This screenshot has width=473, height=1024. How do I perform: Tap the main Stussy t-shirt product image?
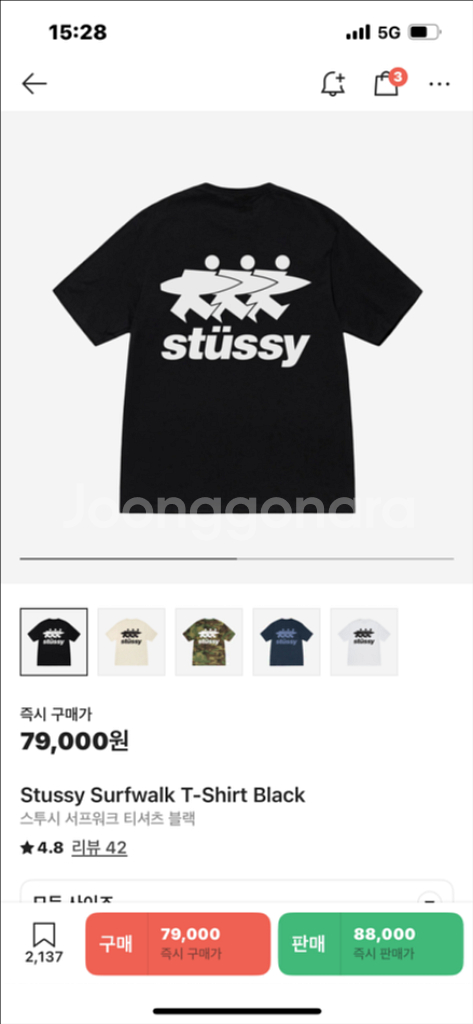[x=236, y=346]
